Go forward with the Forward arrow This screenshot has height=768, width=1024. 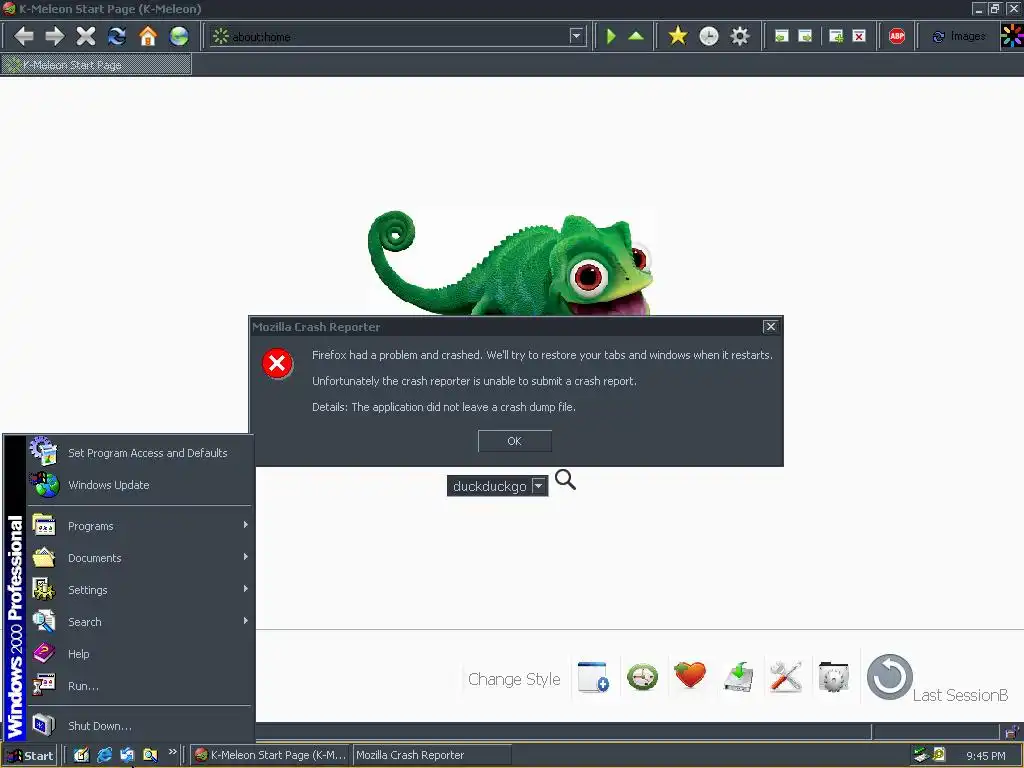click(55, 36)
